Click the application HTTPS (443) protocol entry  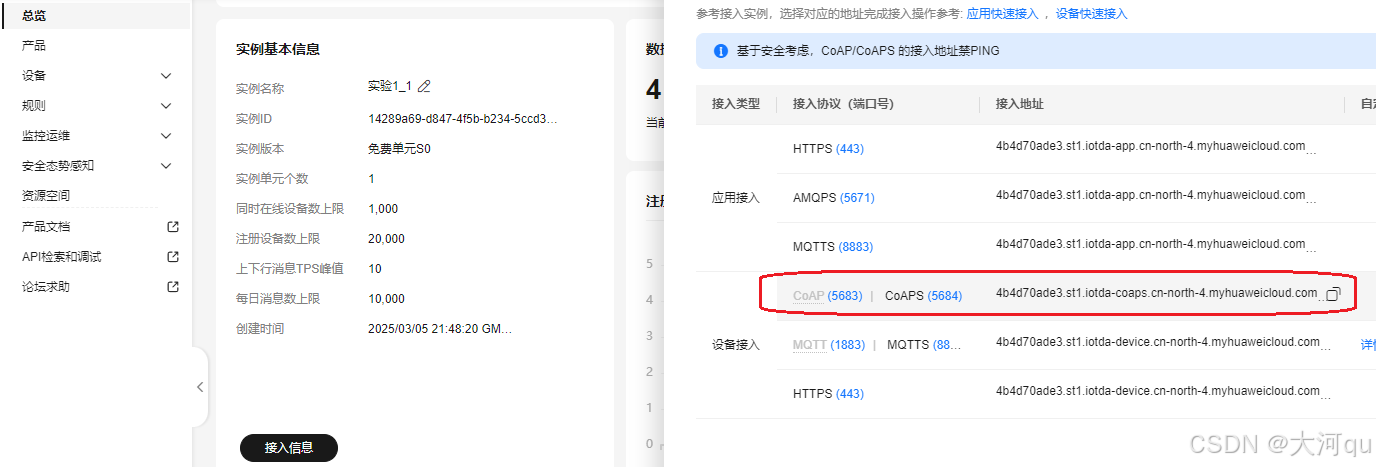click(x=828, y=149)
